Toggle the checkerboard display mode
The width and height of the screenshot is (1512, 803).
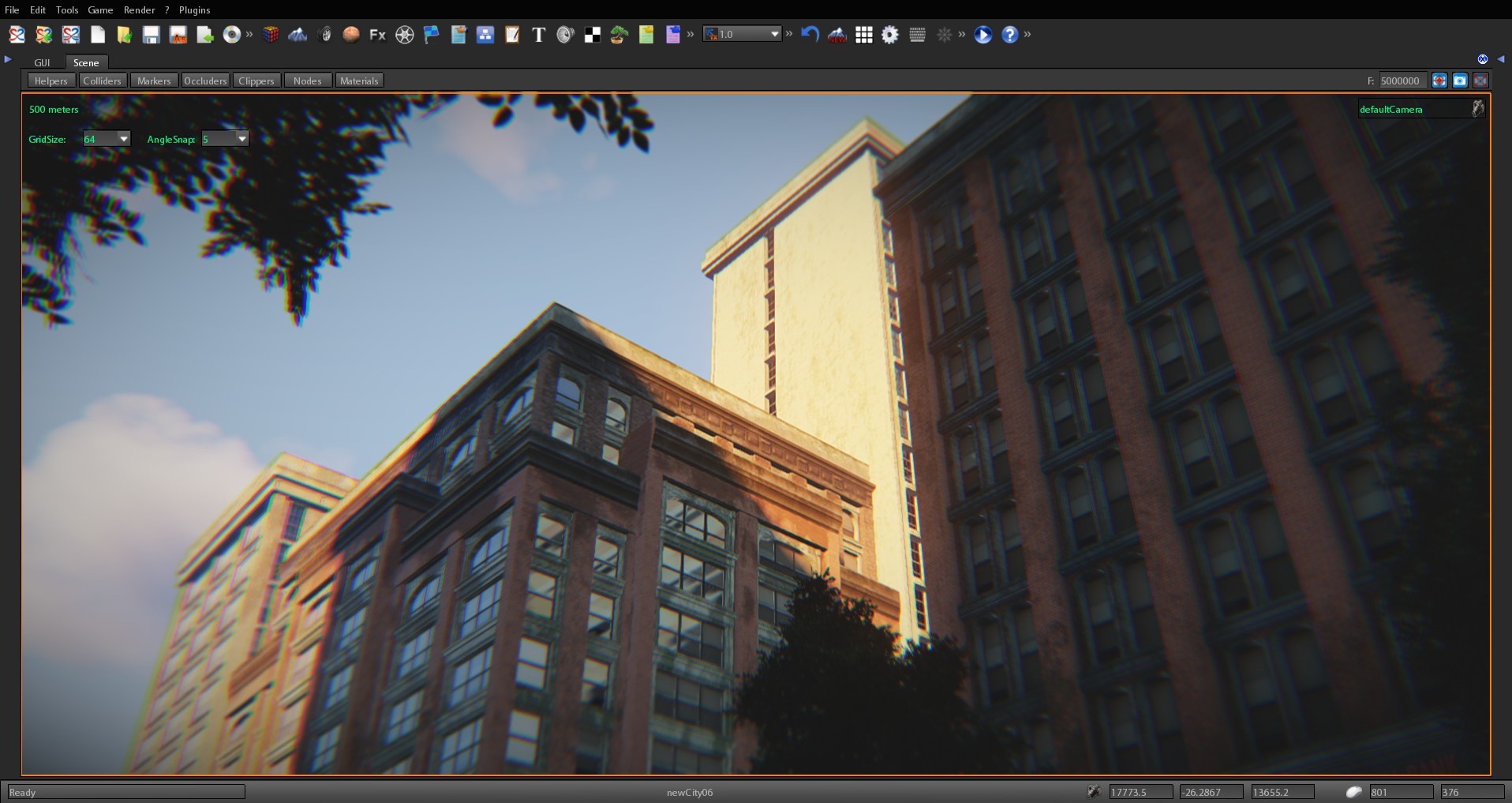591,35
